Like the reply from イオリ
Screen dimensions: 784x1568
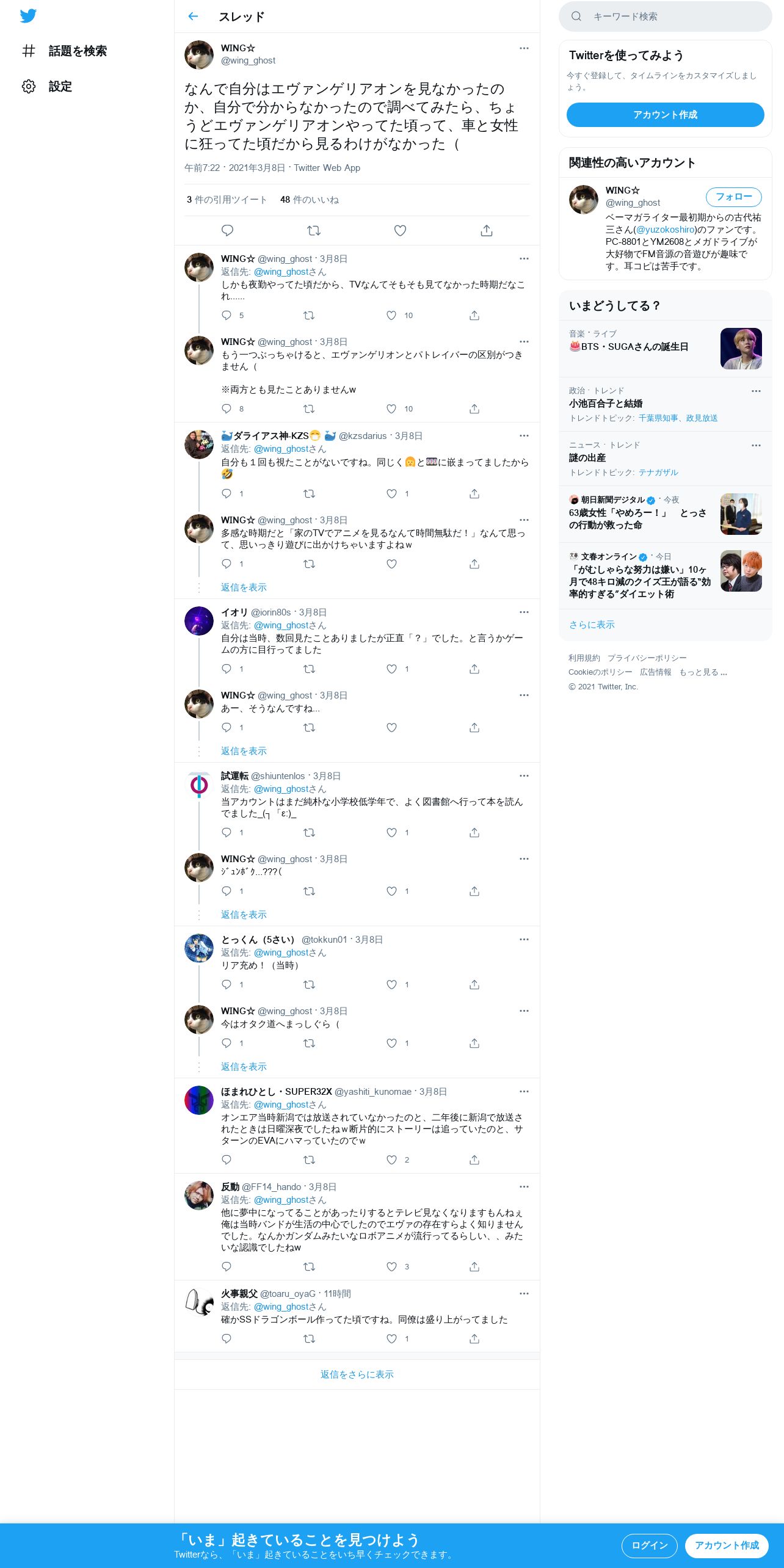click(391, 669)
